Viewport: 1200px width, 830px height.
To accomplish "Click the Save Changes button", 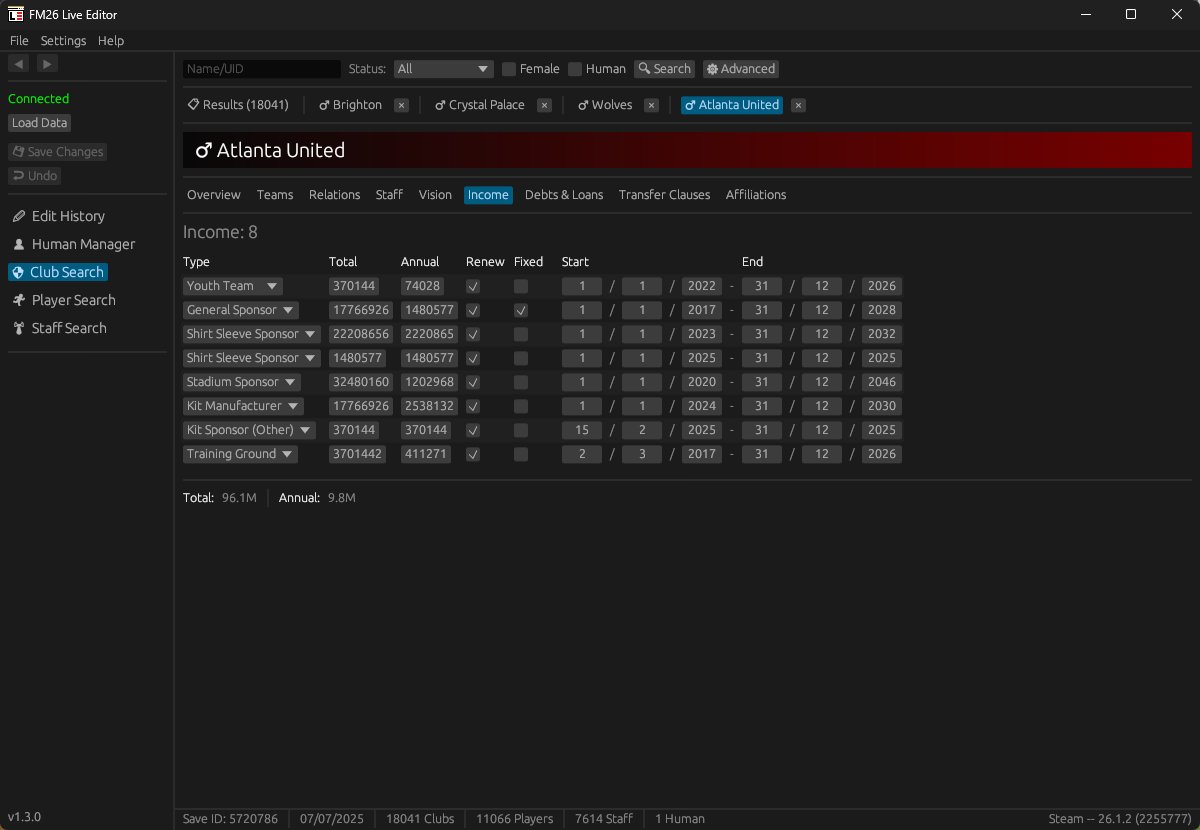I will click(57, 152).
